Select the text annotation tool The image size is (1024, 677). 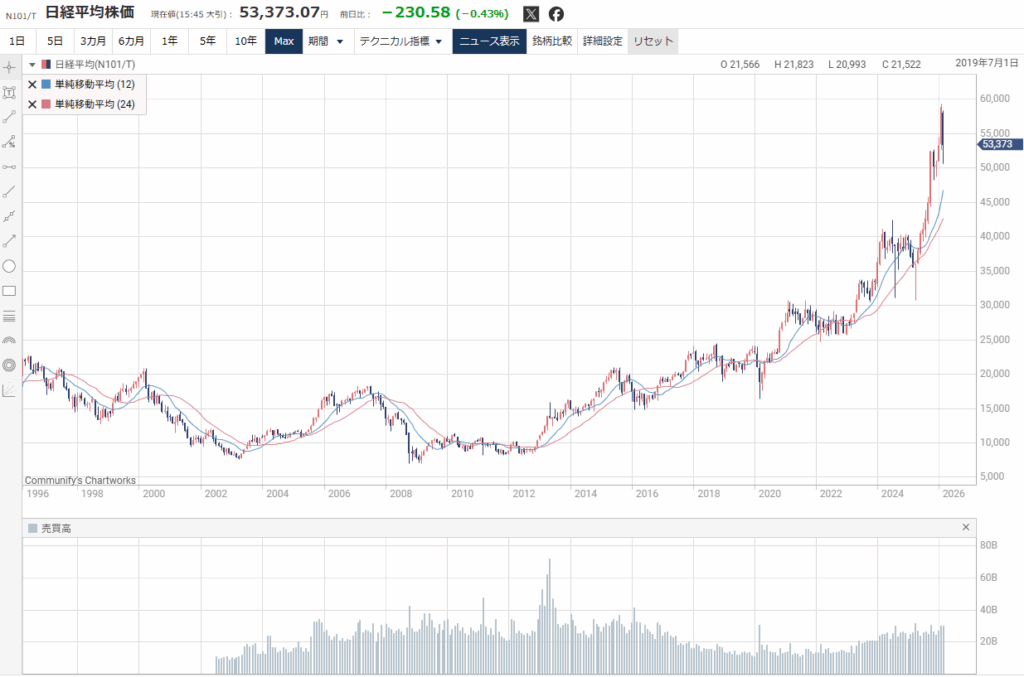click(9, 93)
